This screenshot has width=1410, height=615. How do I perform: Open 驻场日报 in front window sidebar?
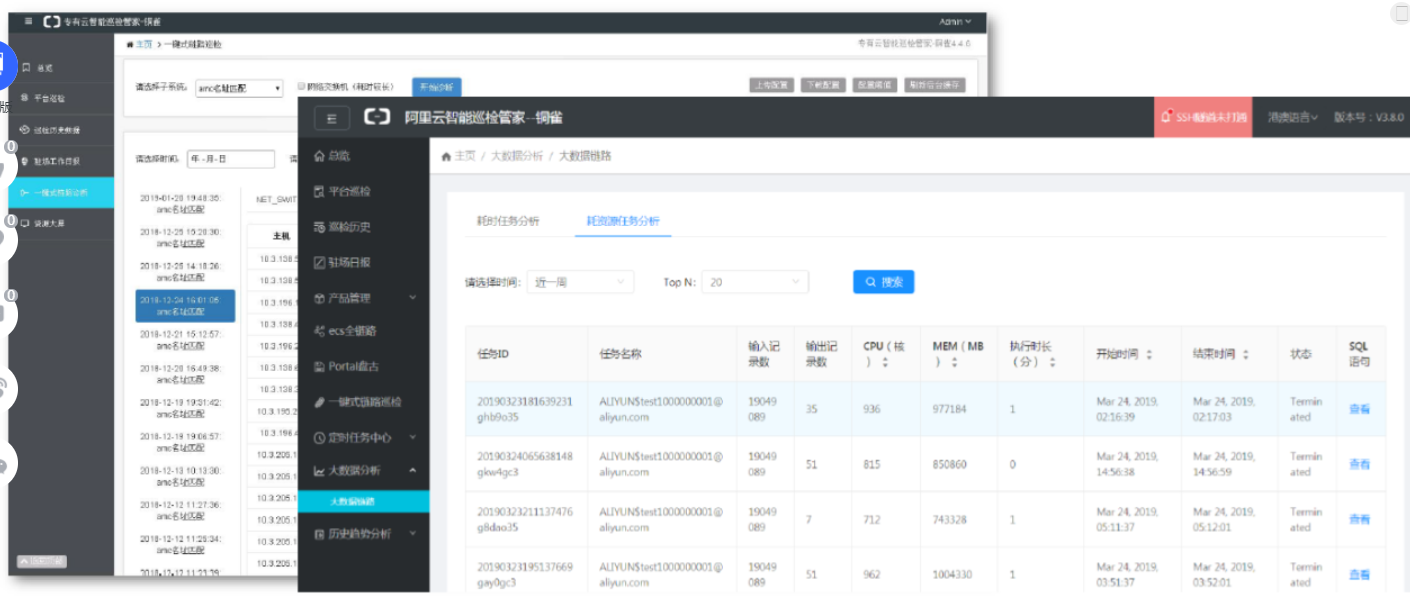[342, 262]
